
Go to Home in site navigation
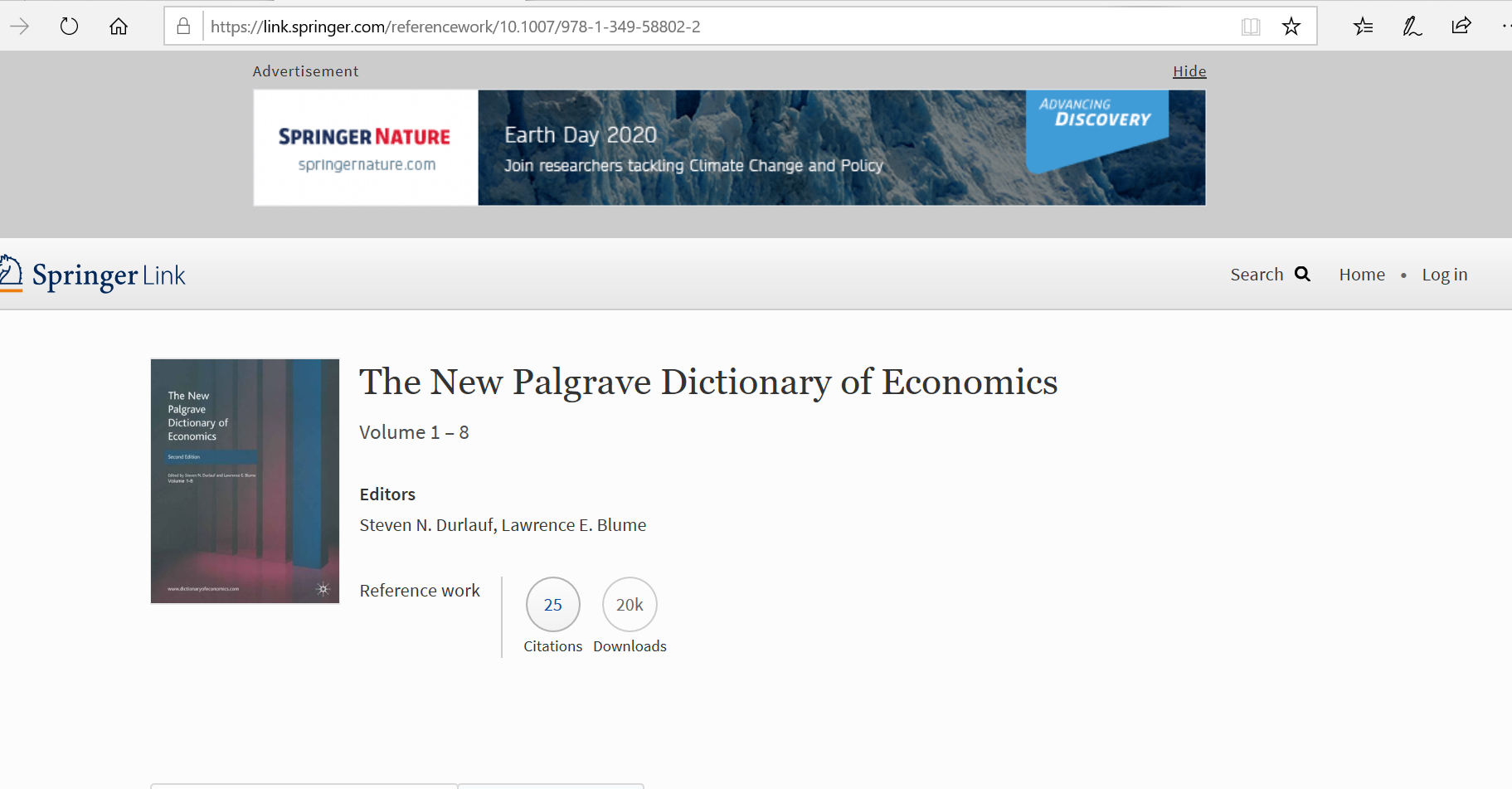1362,275
